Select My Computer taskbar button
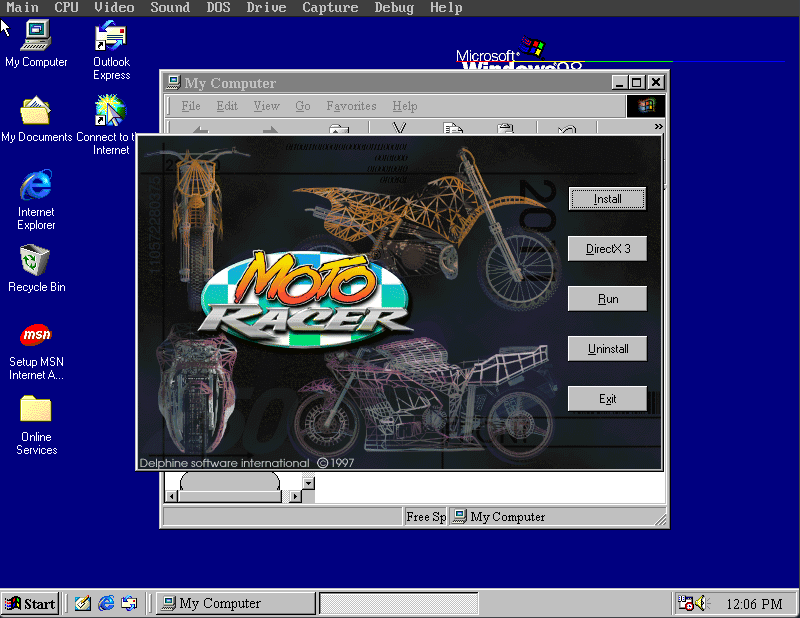The height and width of the screenshot is (618, 800). (x=235, y=603)
